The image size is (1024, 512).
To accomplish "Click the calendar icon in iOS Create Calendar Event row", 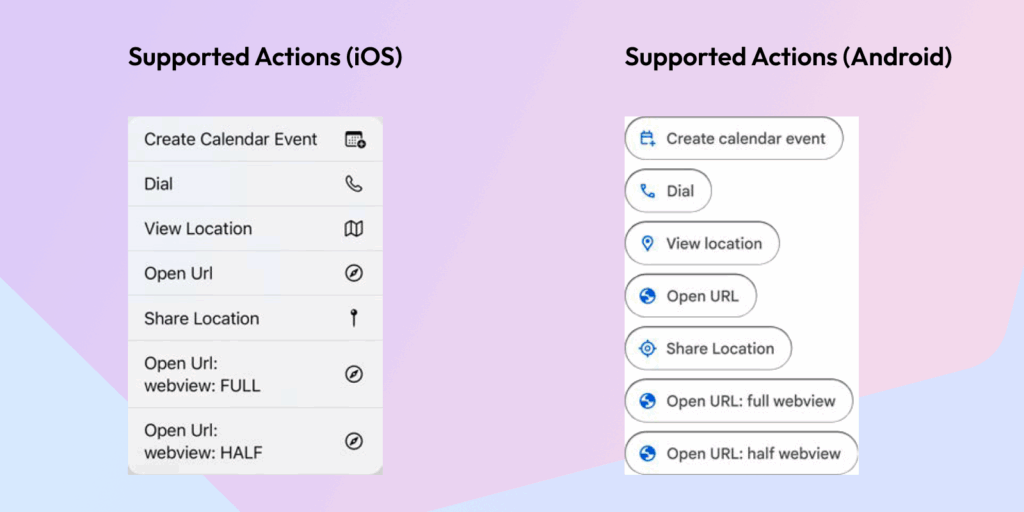I will (354, 140).
